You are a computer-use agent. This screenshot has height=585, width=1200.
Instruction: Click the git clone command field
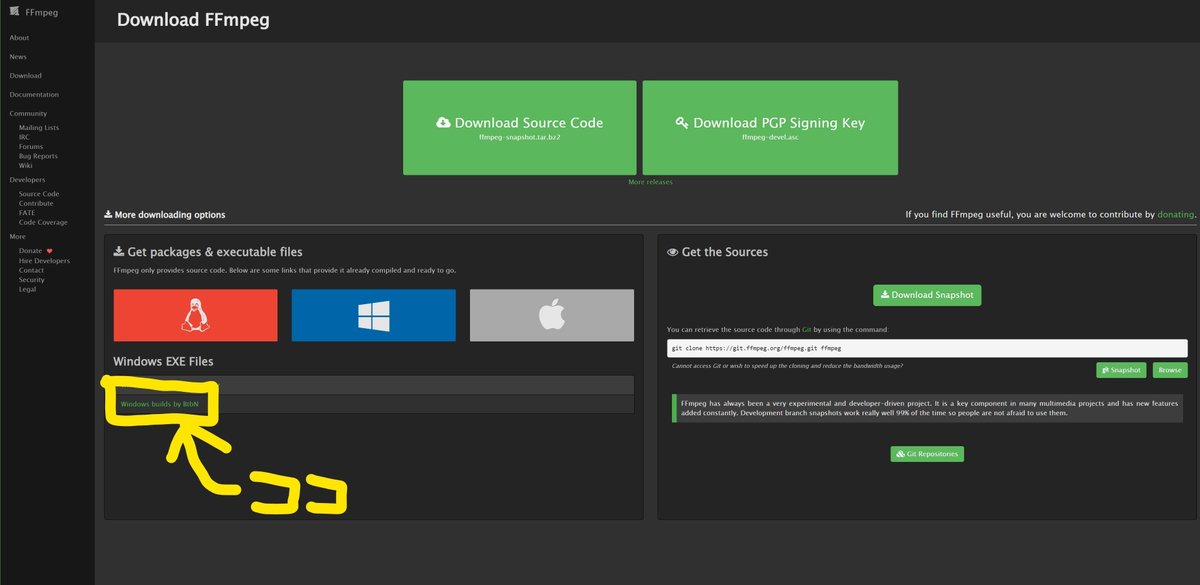pyautogui.click(x=927, y=348)
